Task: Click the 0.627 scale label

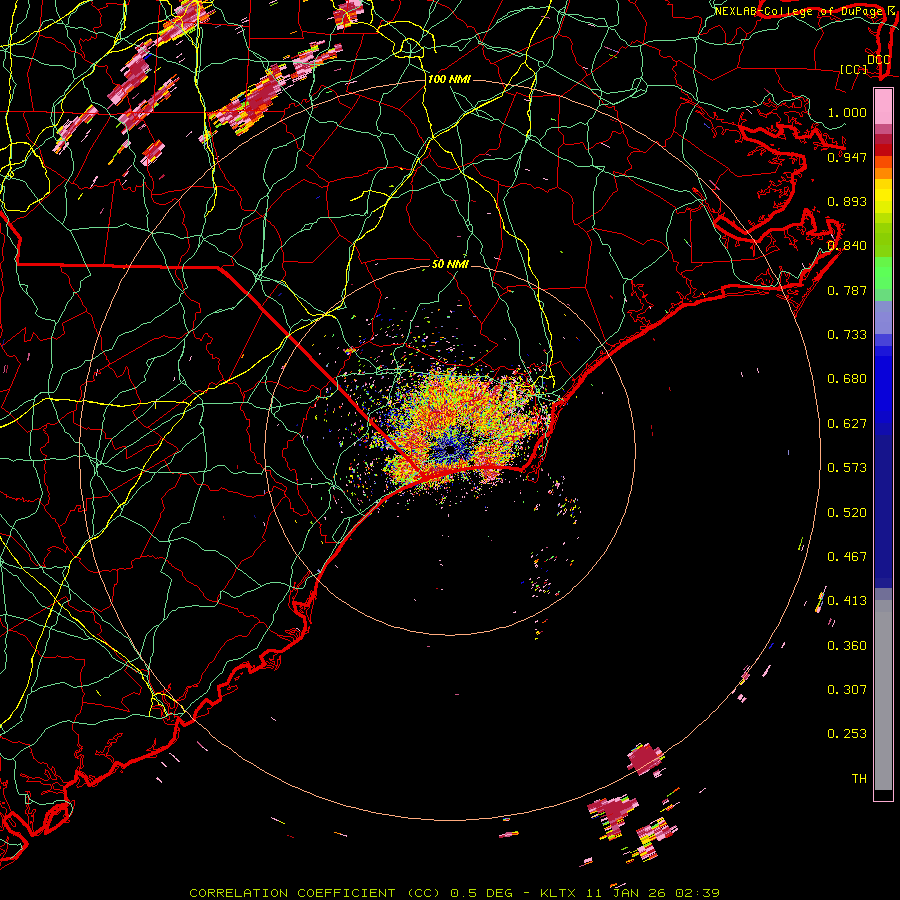Action: point(847,424)
